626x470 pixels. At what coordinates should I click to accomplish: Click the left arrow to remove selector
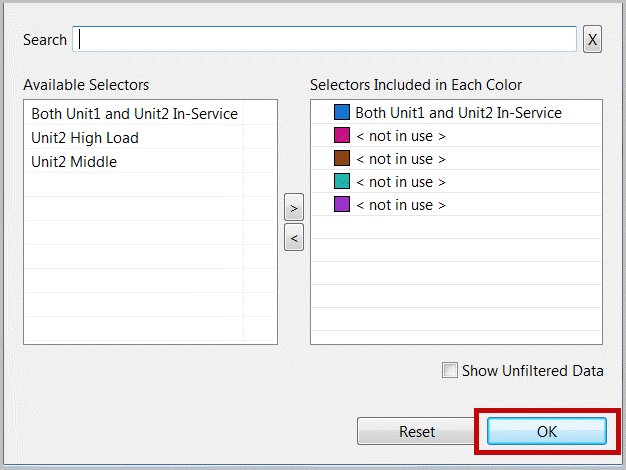click(294, 237)
